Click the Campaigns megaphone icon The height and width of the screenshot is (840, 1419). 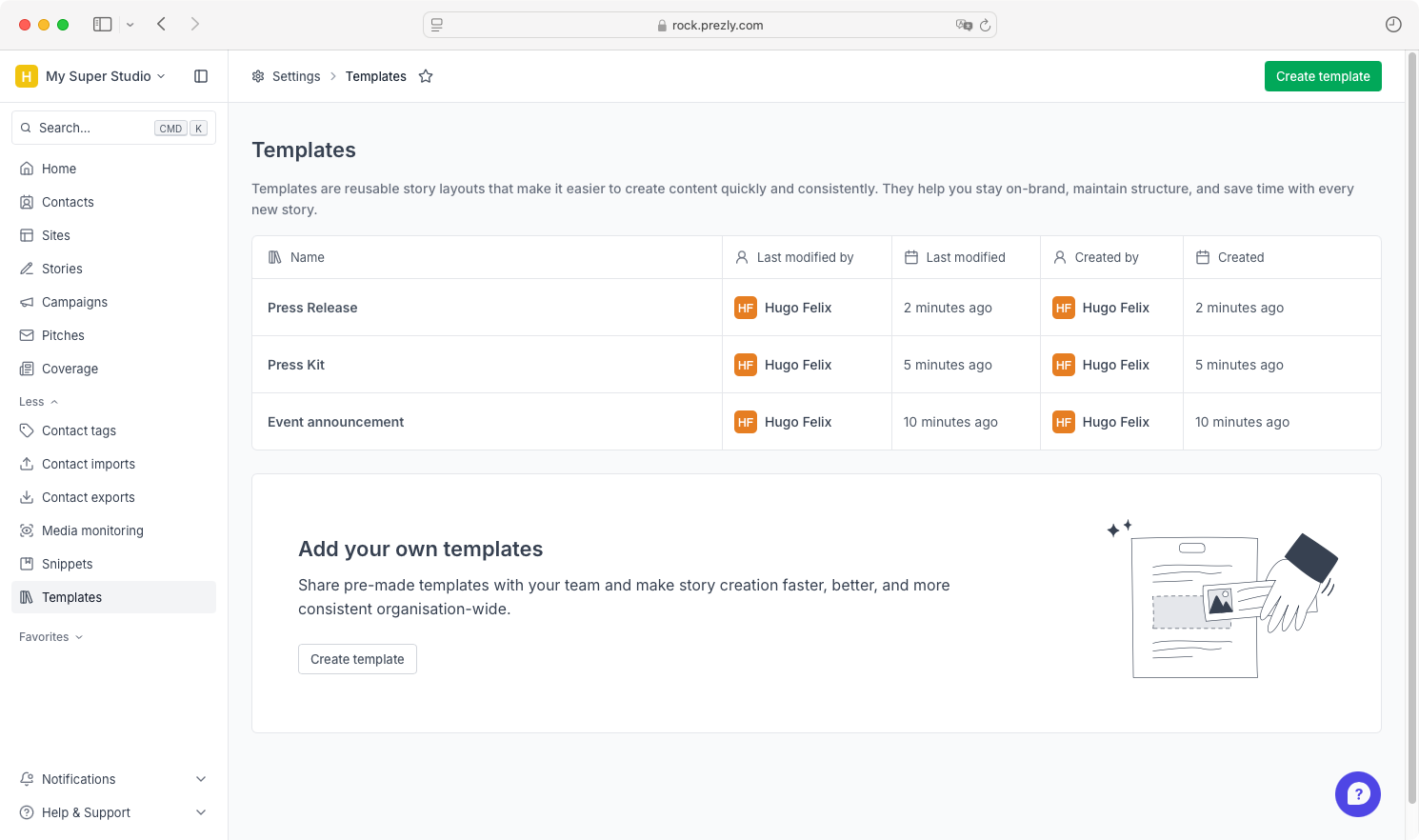pyautogui.click(x=27, y=302)
